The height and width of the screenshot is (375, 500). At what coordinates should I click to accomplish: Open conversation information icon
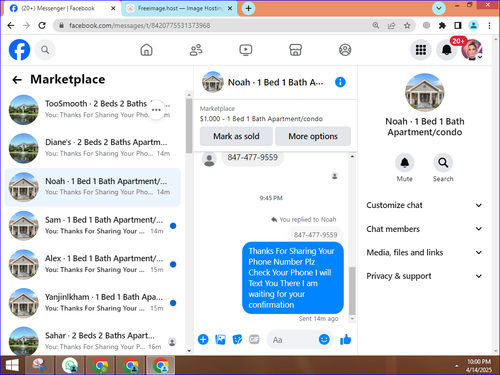click(340, 82)
